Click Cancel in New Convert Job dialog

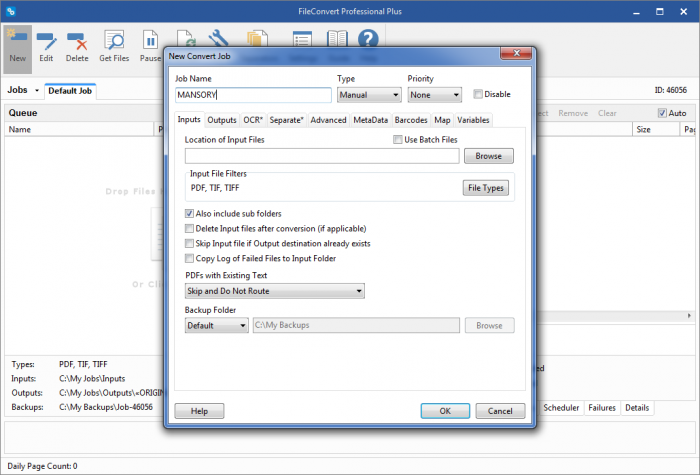pyautogui.click(x=500, y=411)
